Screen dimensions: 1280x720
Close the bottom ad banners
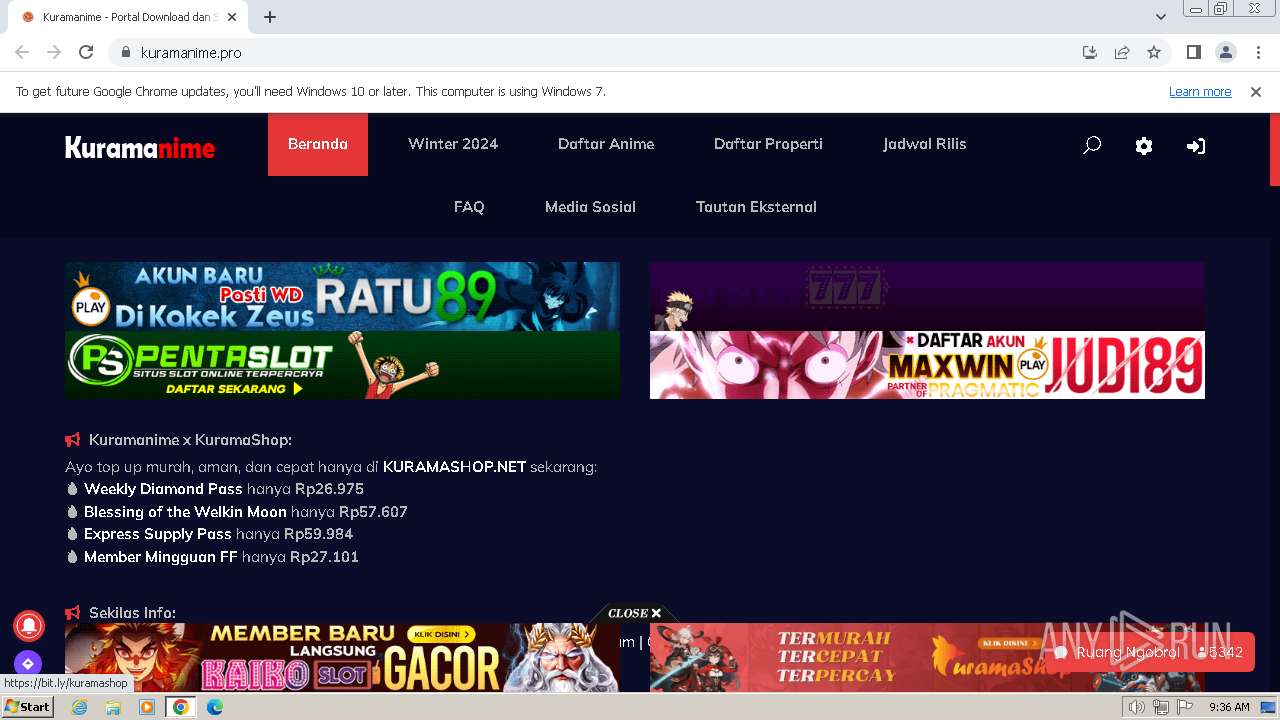pyautogui.click(x=635, y=613)
